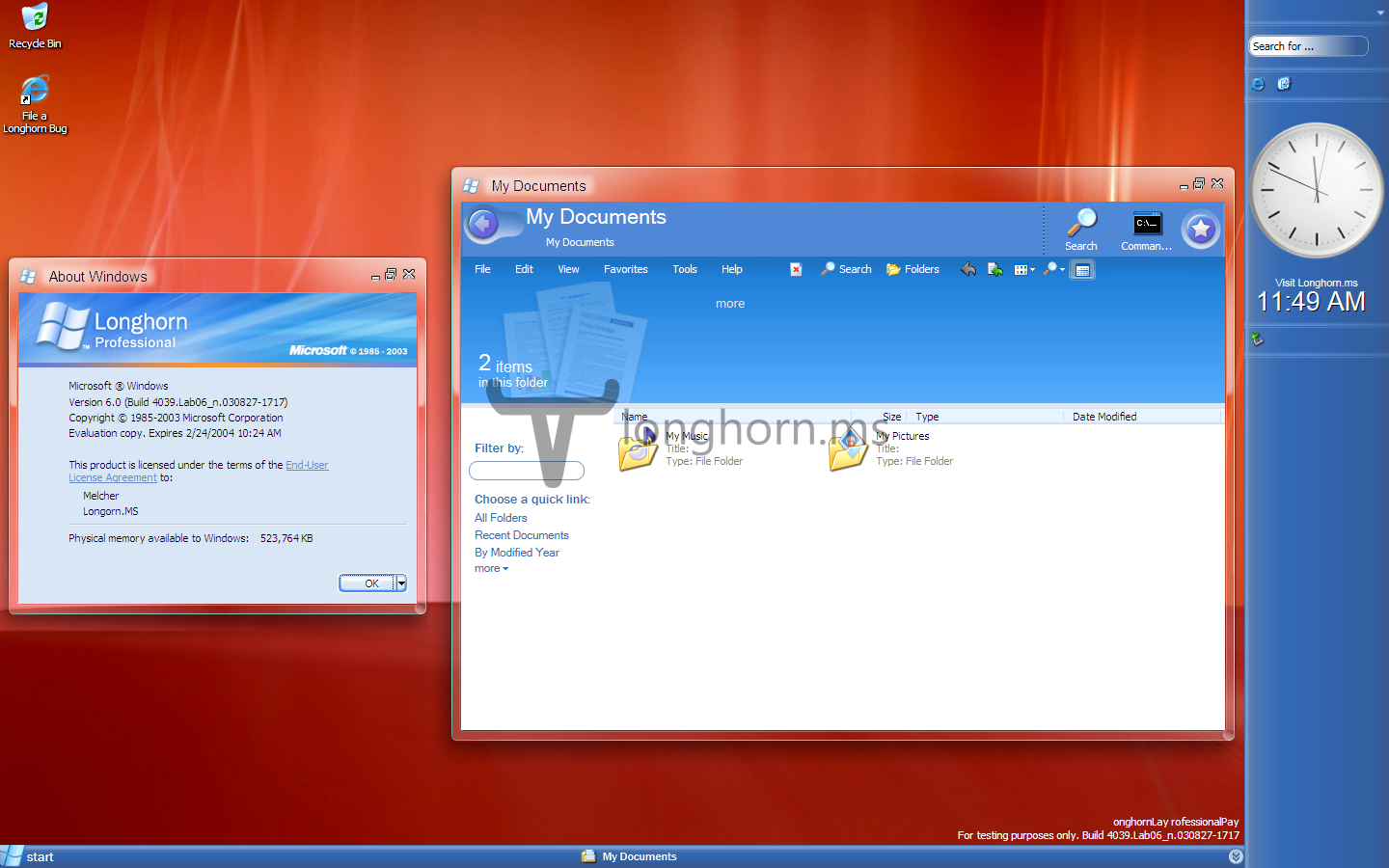Click the Search for field in sidebar
Screen dimensions: 1389x868
pos(1309,46)
